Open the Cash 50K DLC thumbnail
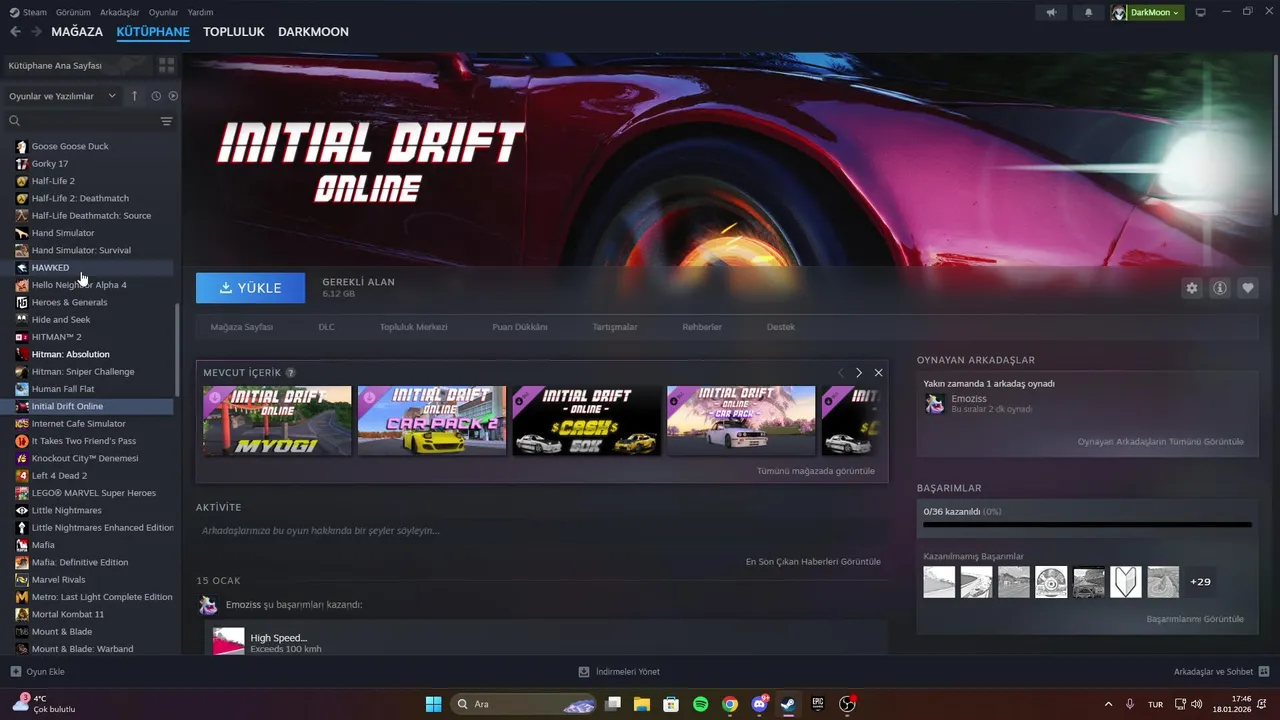1280x720 pixels. [x=587, y=421]
